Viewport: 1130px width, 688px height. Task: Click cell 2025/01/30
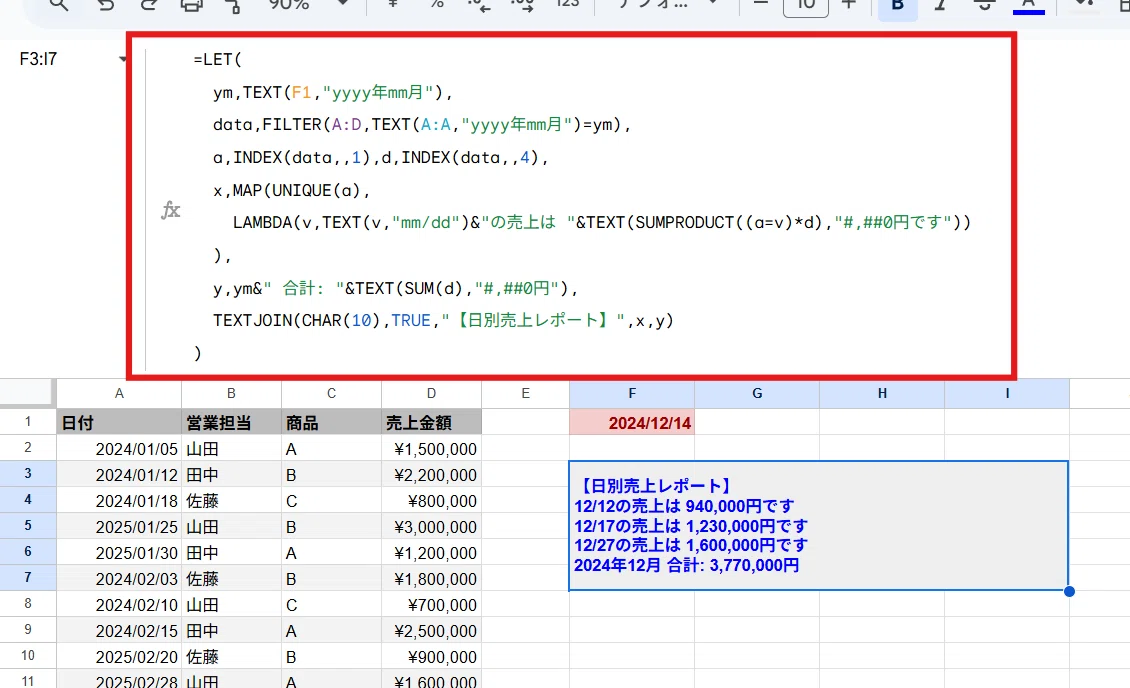[x=119, y=553]
